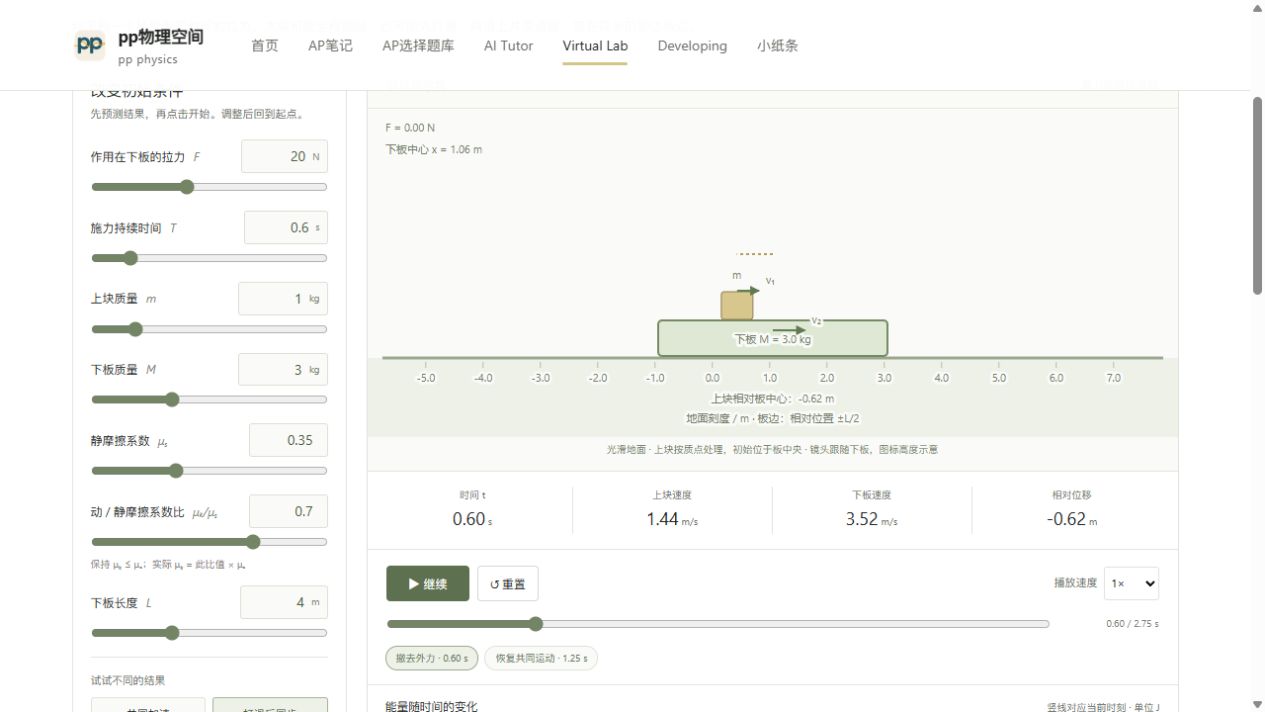The width and height of the screenshot is (1265, 712).
Task: Click the 上块质量 m slider handle
Action: (136, 329)
